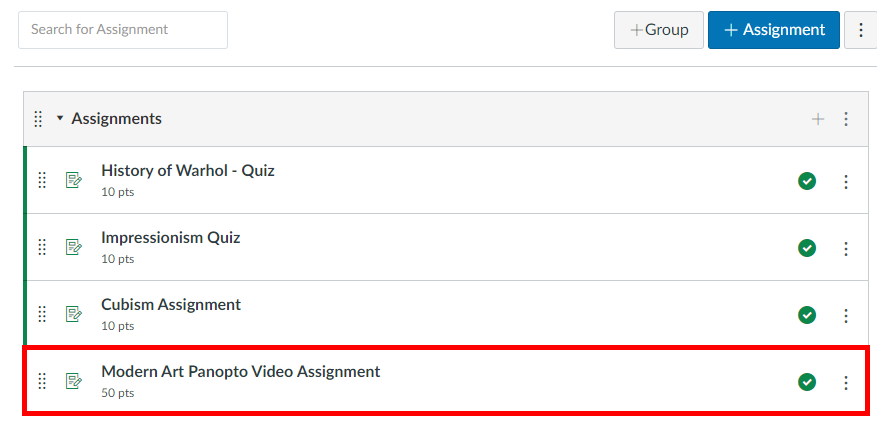
Task: Click 10 pts under Cubism Assignment
Action: click(x=117, y=326)
